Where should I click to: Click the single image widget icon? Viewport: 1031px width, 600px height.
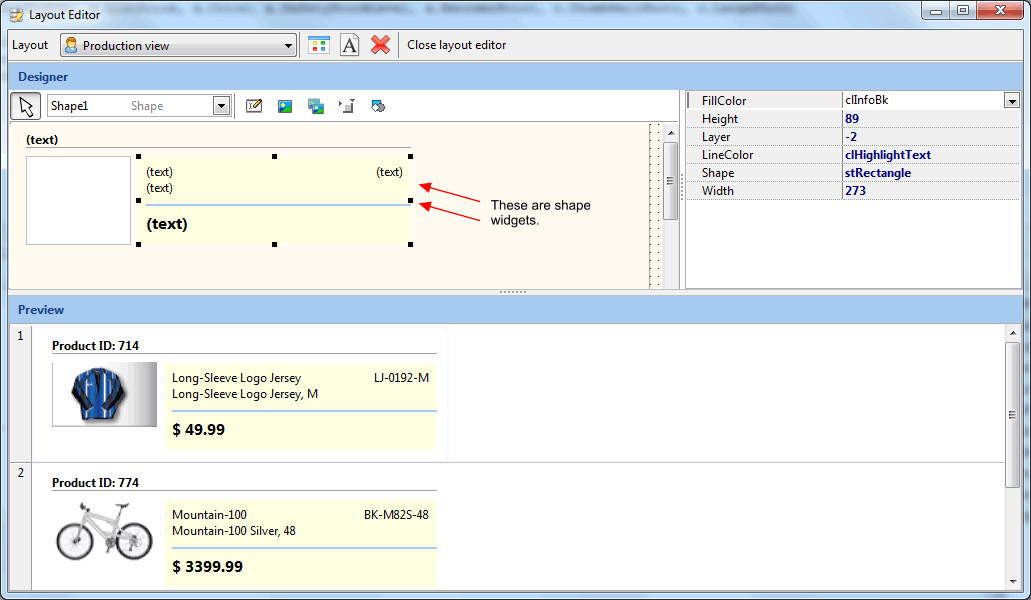285,106
